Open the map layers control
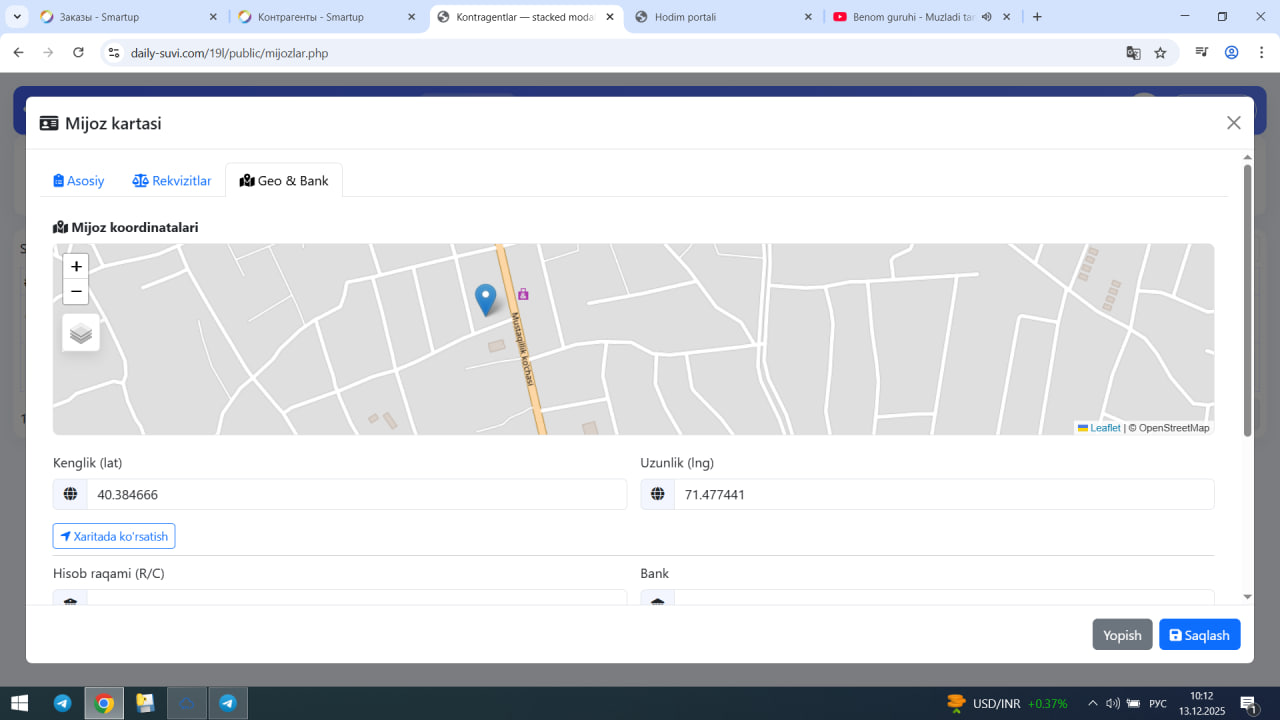 (81, 333)
